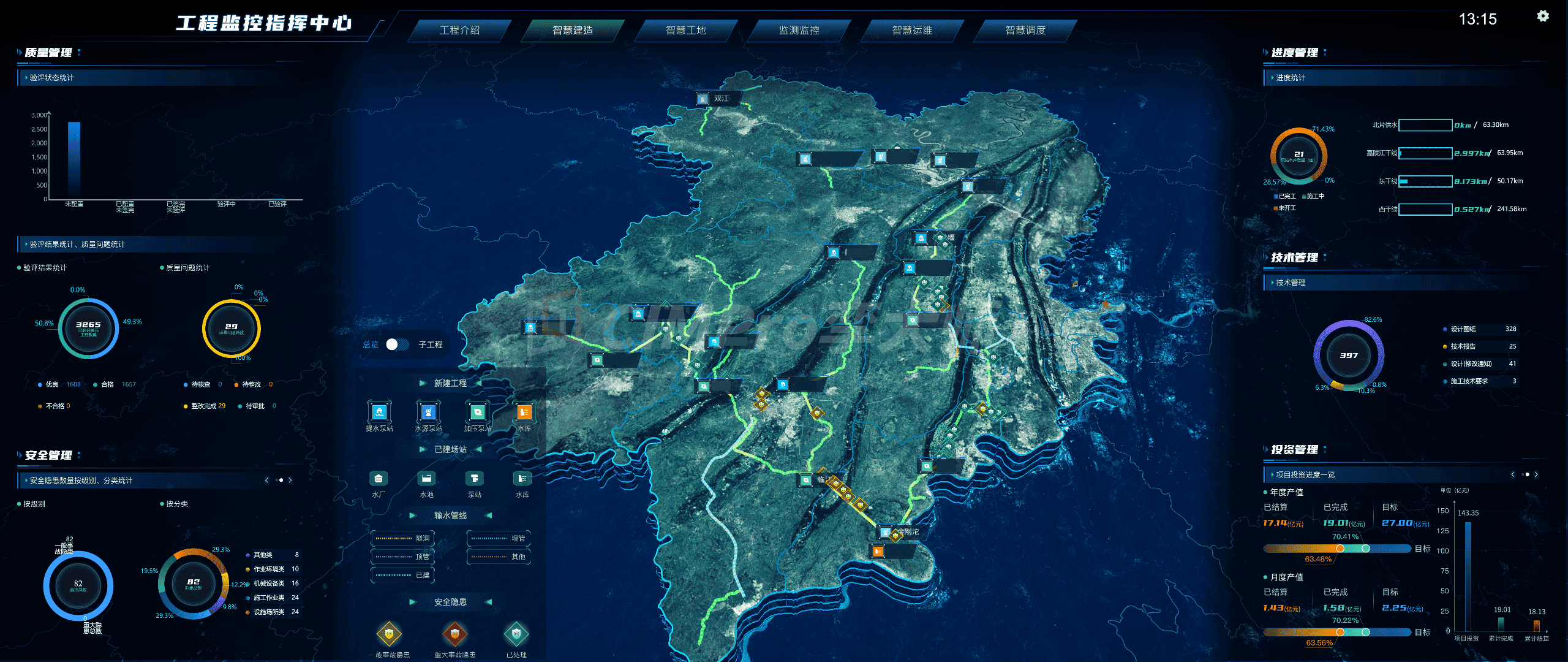The image size is (1568, 662).
Task: Open the 监测监控 tab
Action: tap(799, 30)
